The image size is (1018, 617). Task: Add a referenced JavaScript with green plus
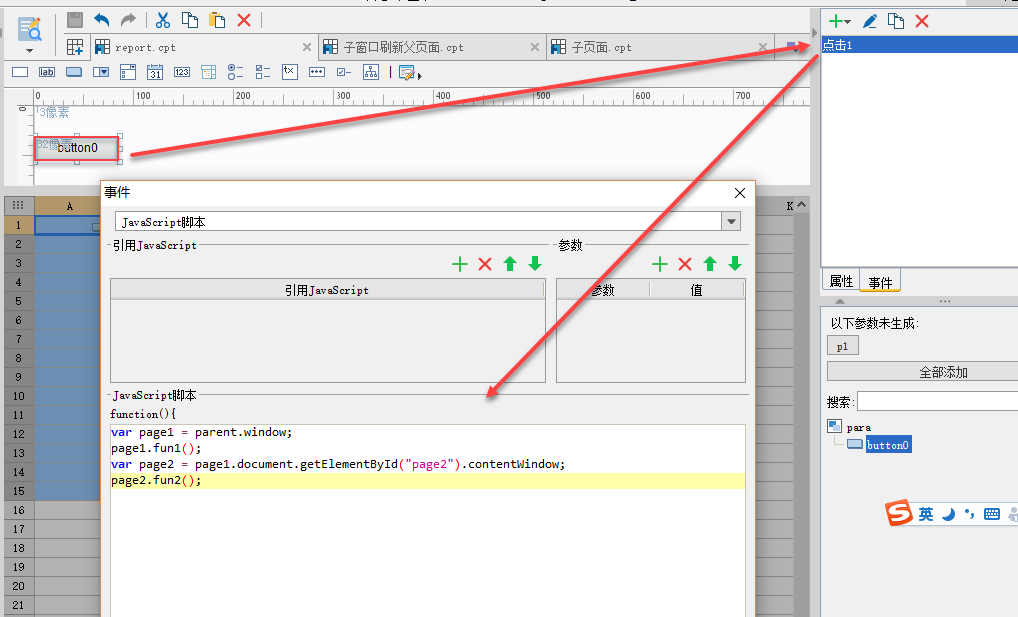pyautogui.click(x=460, y=264)
